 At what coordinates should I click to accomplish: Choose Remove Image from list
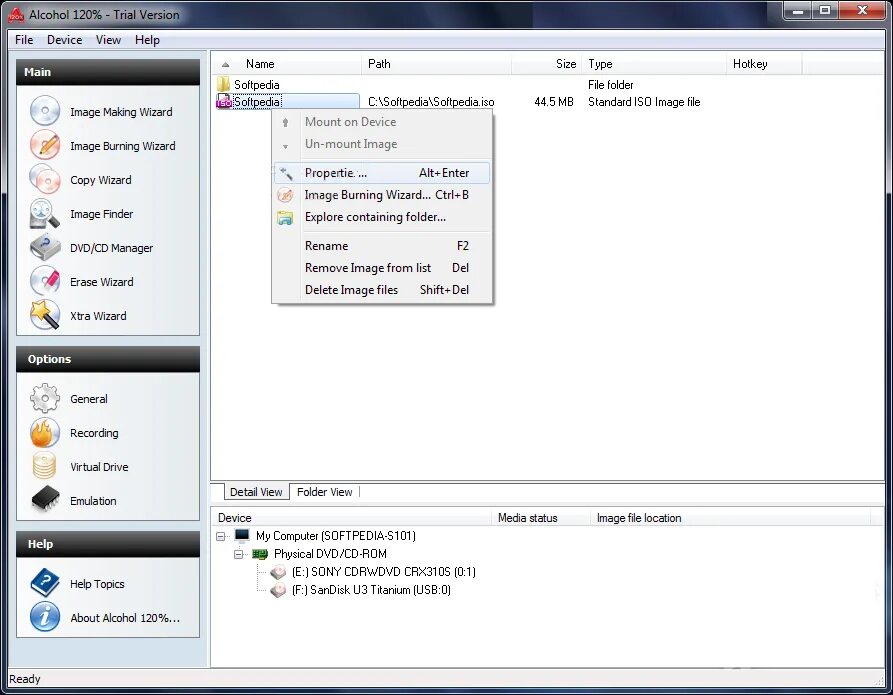[382, 268]
